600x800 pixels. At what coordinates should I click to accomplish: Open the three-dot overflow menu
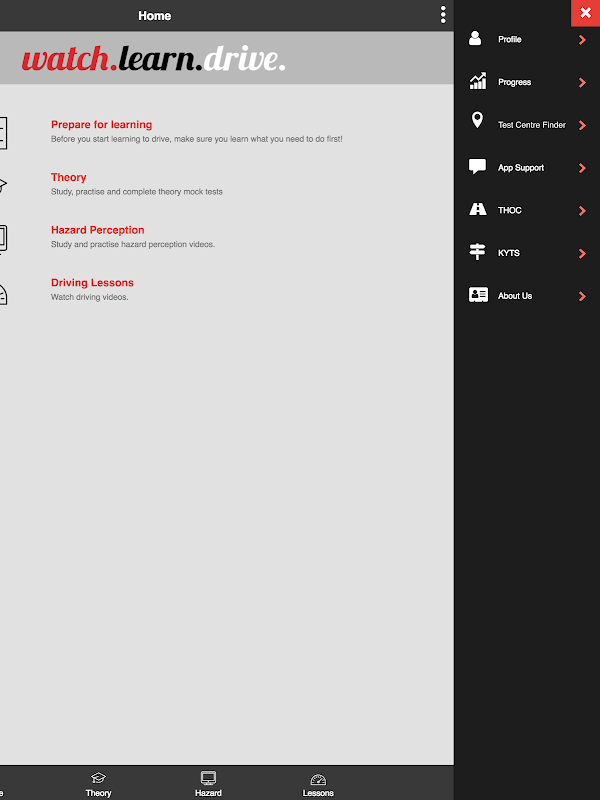point(443,15)
